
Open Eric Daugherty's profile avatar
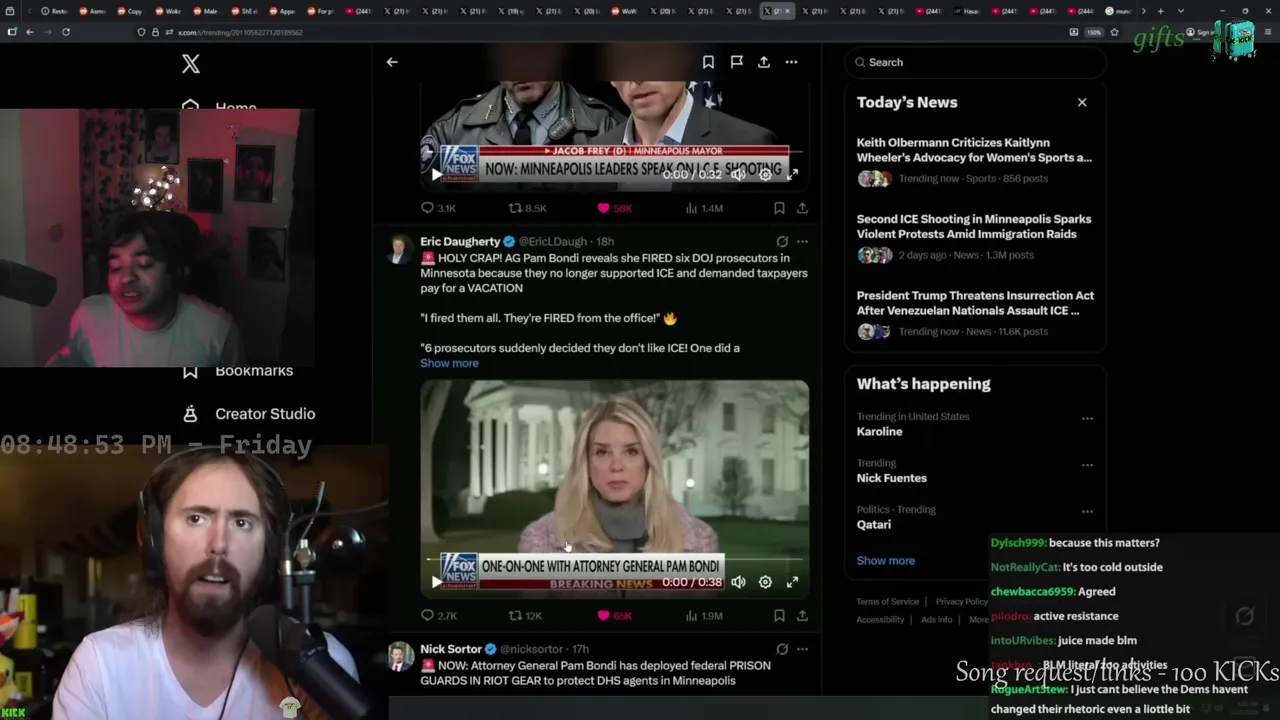click(400, 249)
